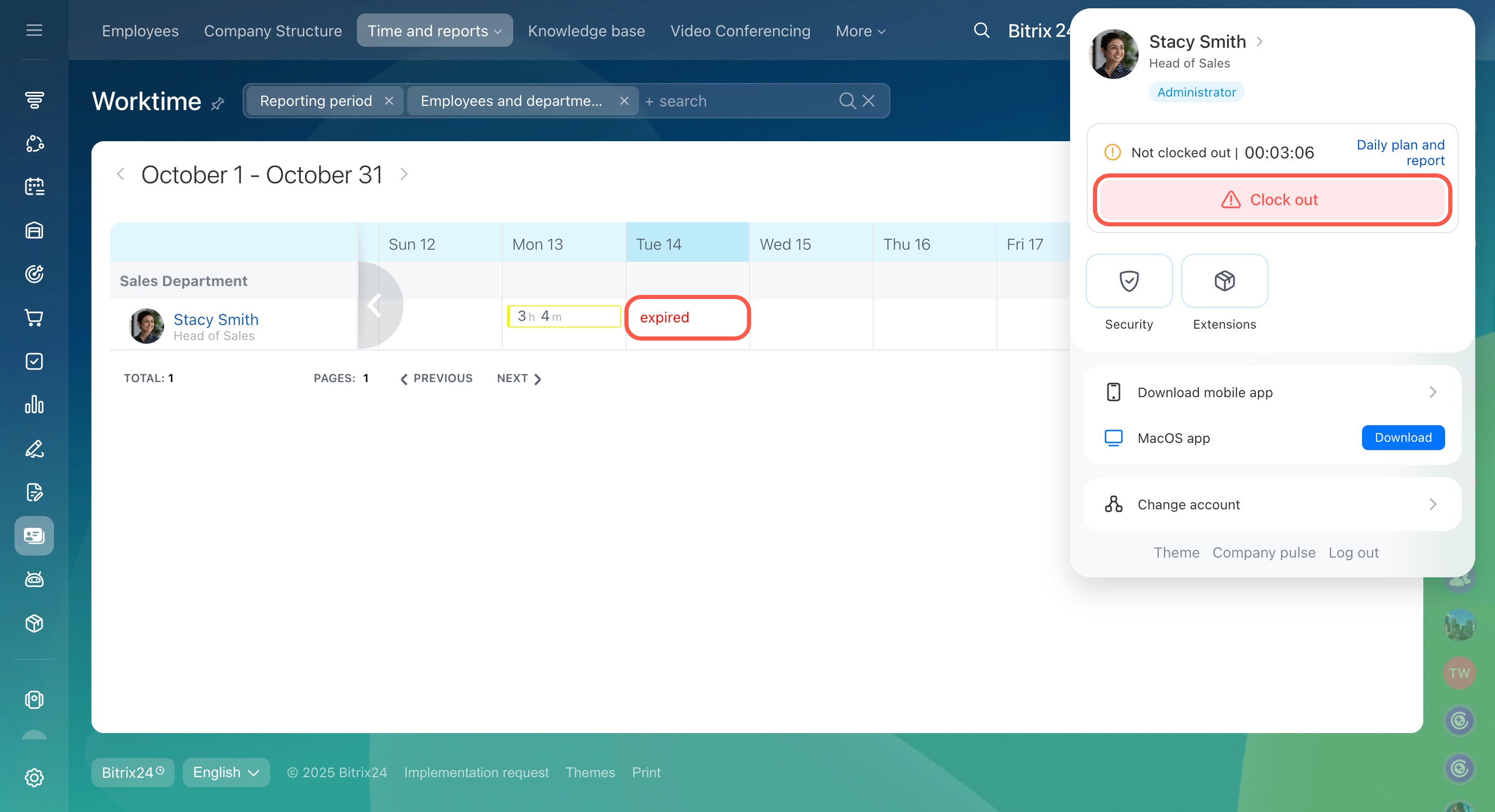Expand the Time and reports dropdown
This screenshot has width=1495, height=812.
[434, 31]
